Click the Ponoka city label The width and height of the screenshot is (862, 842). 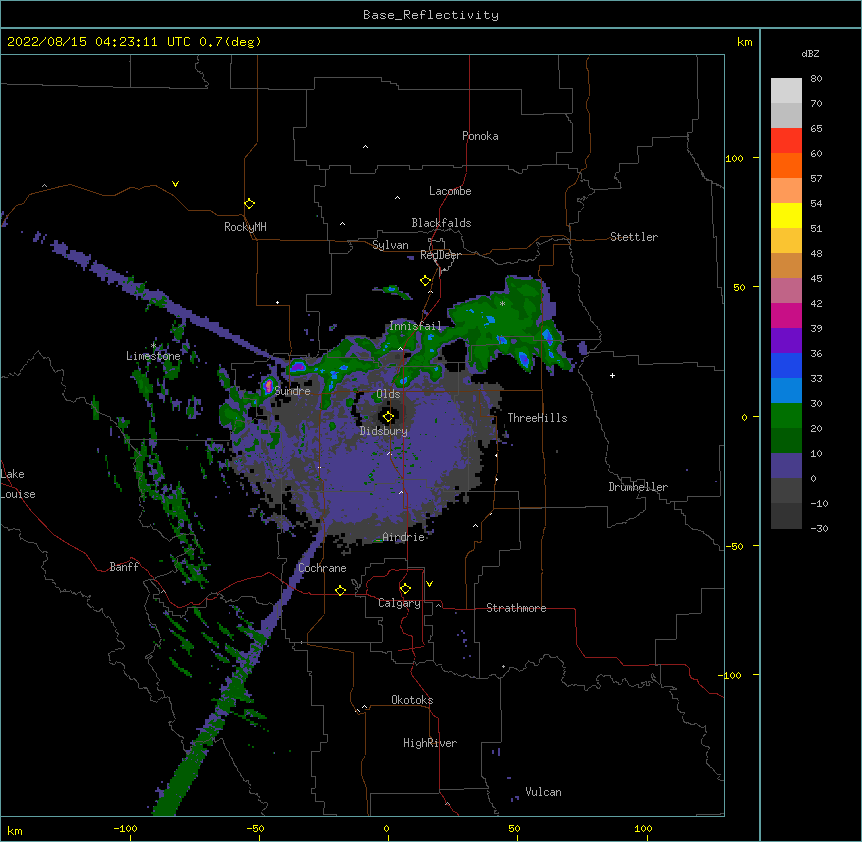tap(480, 136)
